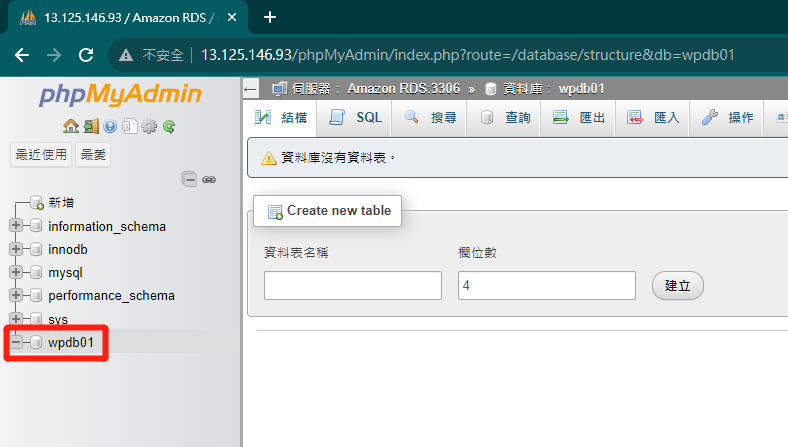Viewport: 788px width, 447px height.
Task: Open the 匯入 import tab
Action: 652,118
